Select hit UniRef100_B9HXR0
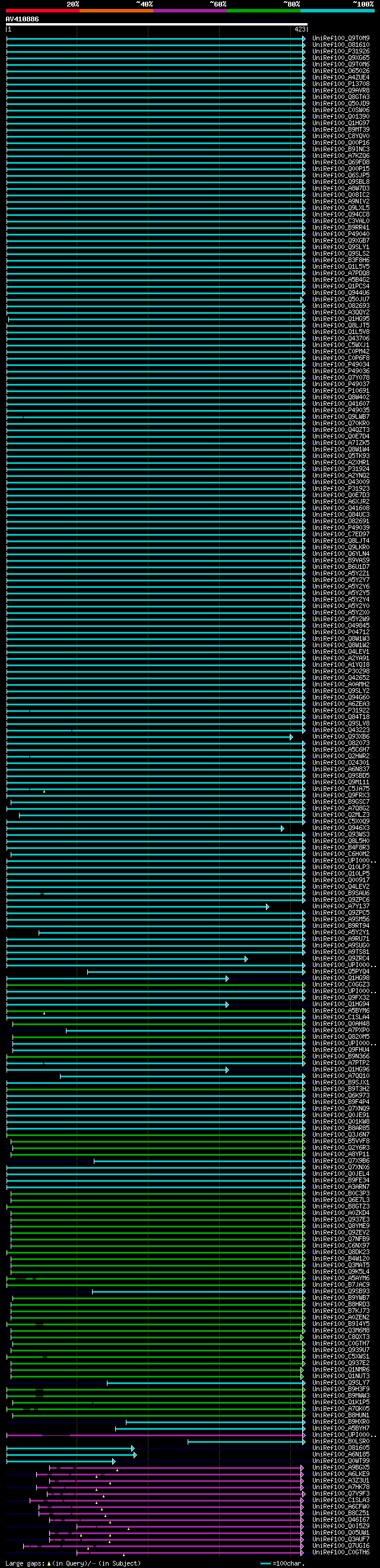This screenshot has height=1568, width=380. (x=341, y=1423)
